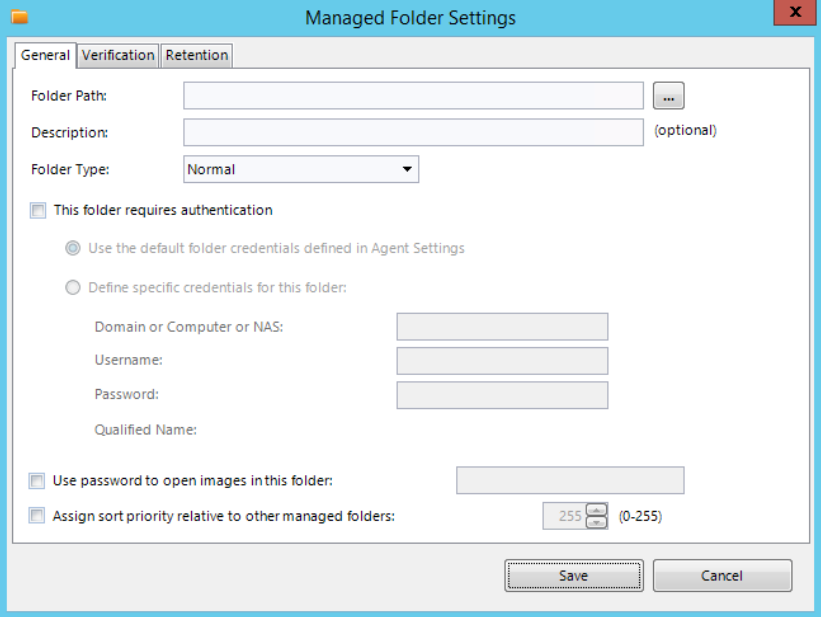
Task: Enable the folder authentication checkbox
Action: [37, 210]
